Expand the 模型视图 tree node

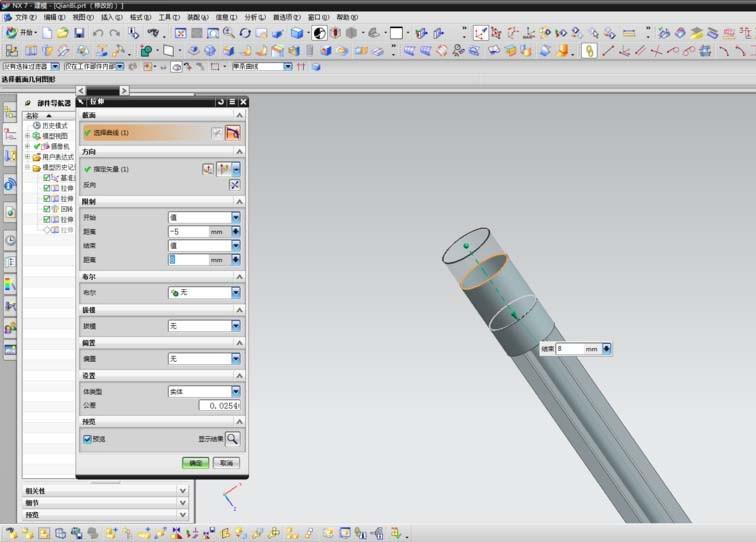coord(27,135)
